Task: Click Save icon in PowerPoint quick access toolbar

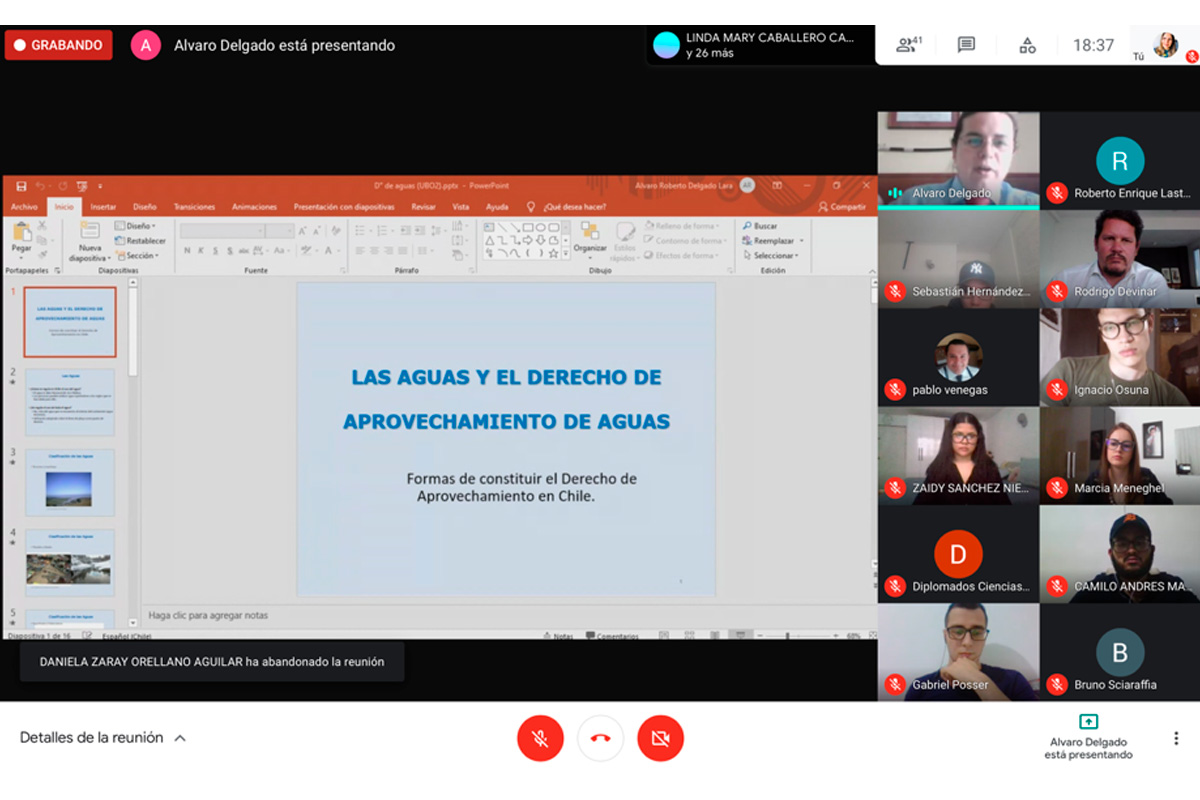Action: [x=21, y=186]
